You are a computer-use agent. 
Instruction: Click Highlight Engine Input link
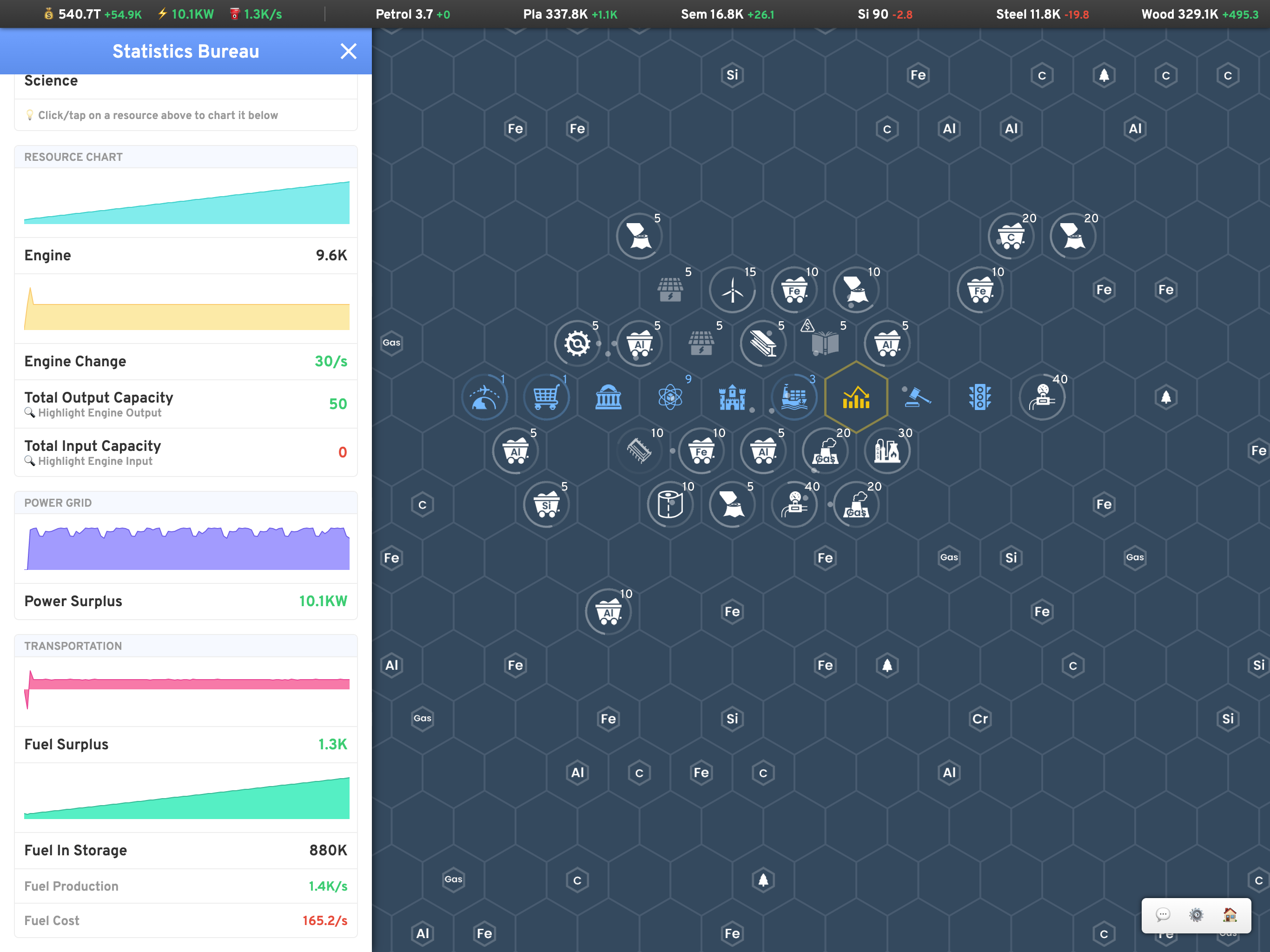click(95, 461)
